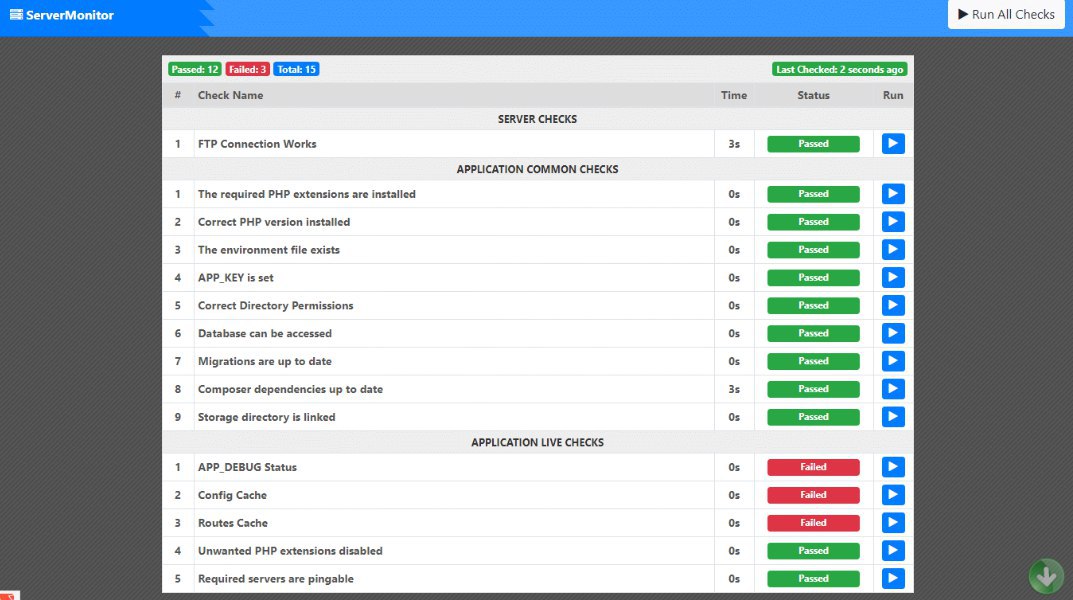Run the required PHP extensions installed check
This screenshot has width=1073, height=600.
click(x=893, y=194)
